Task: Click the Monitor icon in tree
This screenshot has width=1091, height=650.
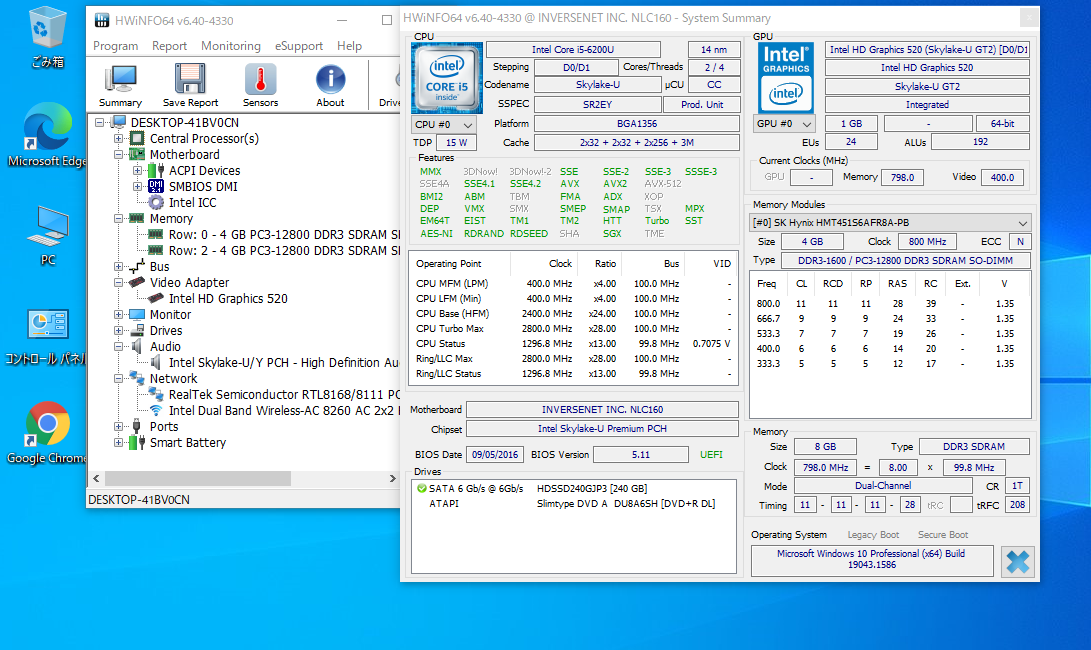Action: [137, 315]
